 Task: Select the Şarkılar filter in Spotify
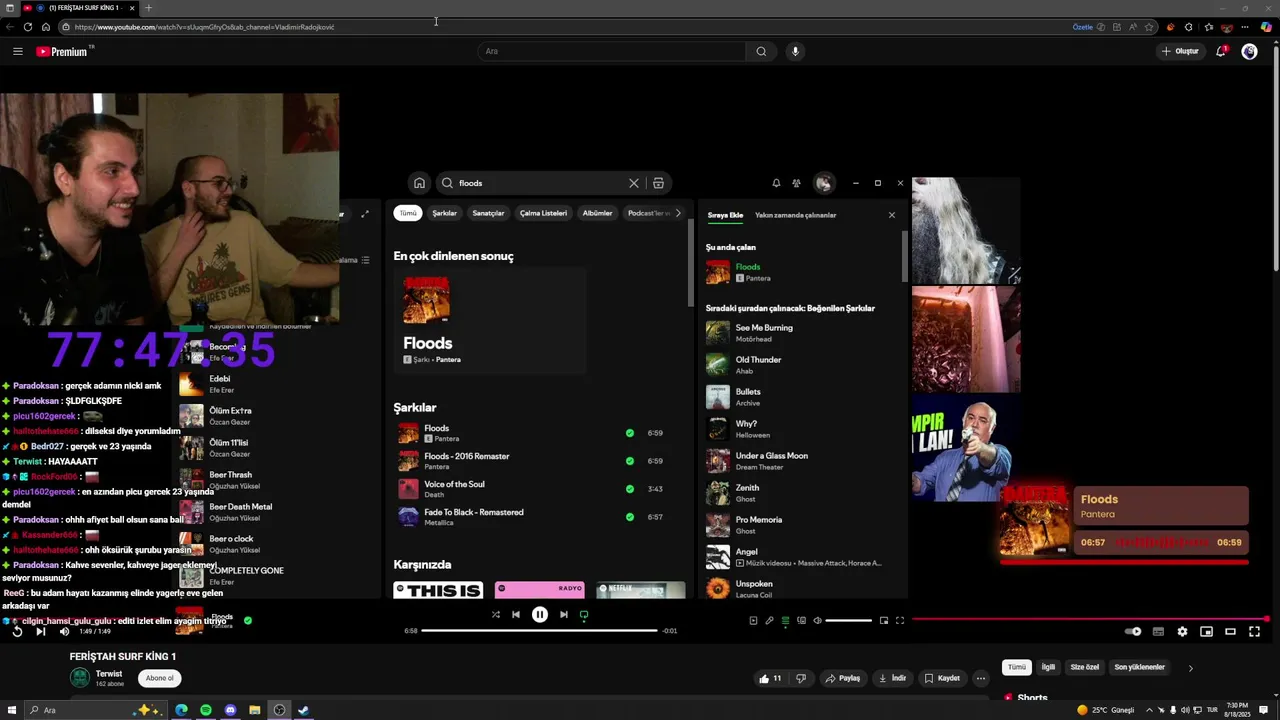(444, 213)
